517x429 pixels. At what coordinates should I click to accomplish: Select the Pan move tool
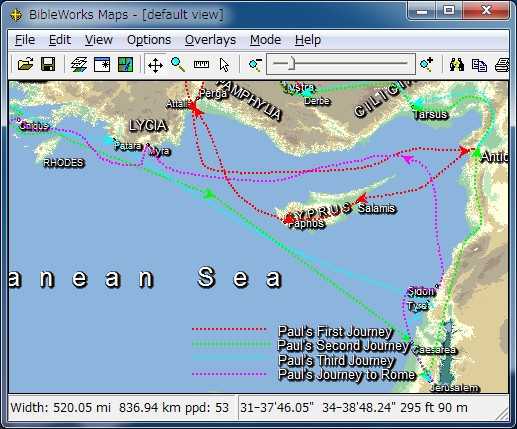click(x=155, y=65)
